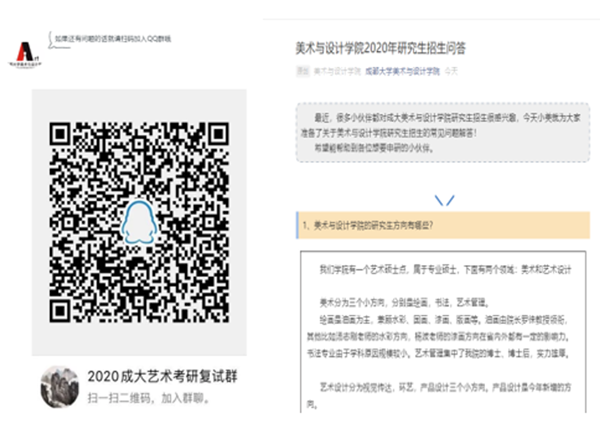Click the line starting 书法专业由于学科原因
Viewport: 600px width, 429px height.
[438, 354]
